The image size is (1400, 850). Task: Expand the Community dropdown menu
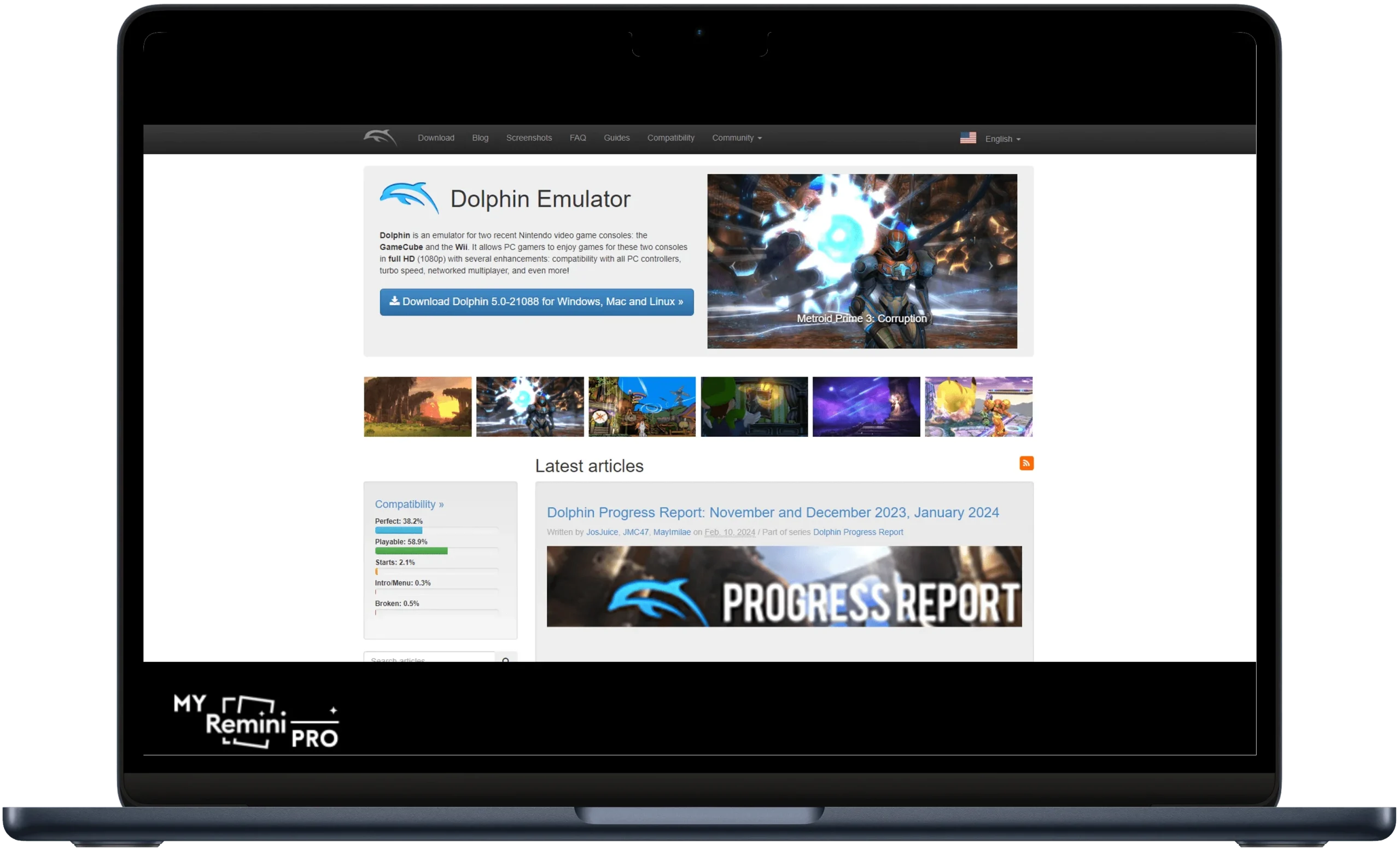coord(735,138)
